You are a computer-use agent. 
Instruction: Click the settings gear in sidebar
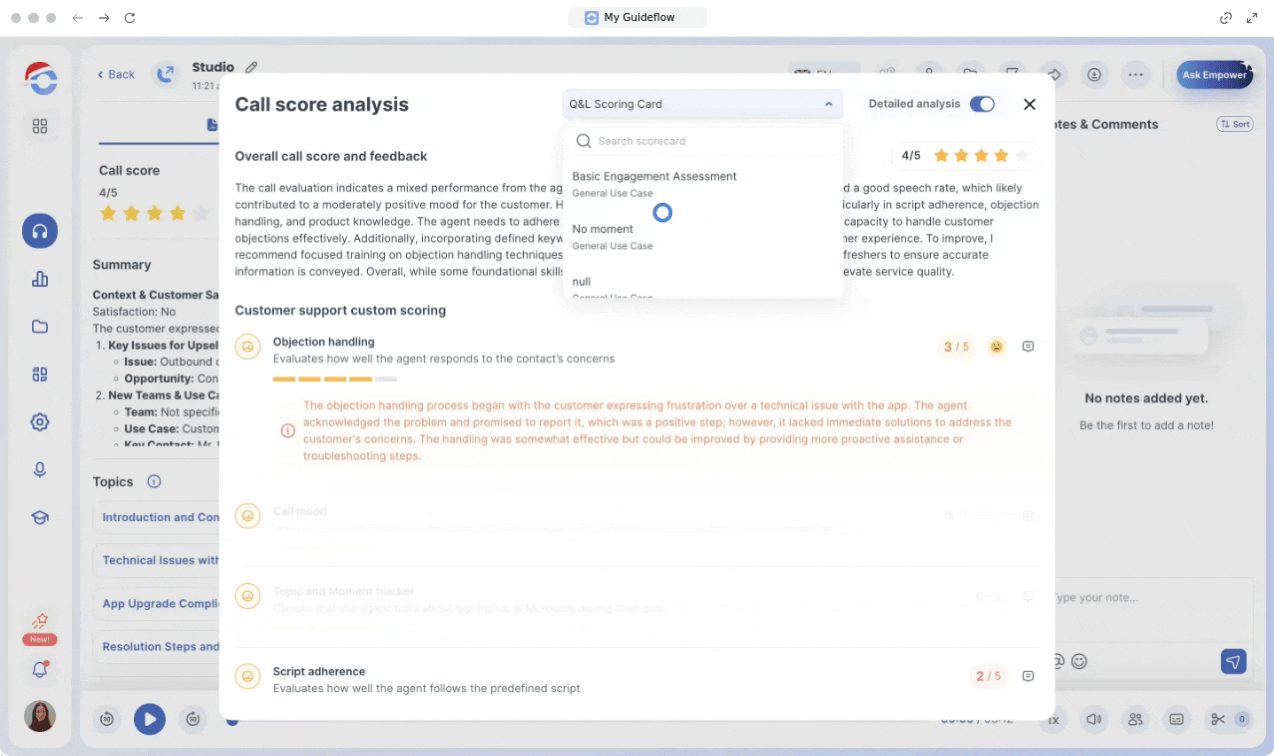[x=40, y=422]
